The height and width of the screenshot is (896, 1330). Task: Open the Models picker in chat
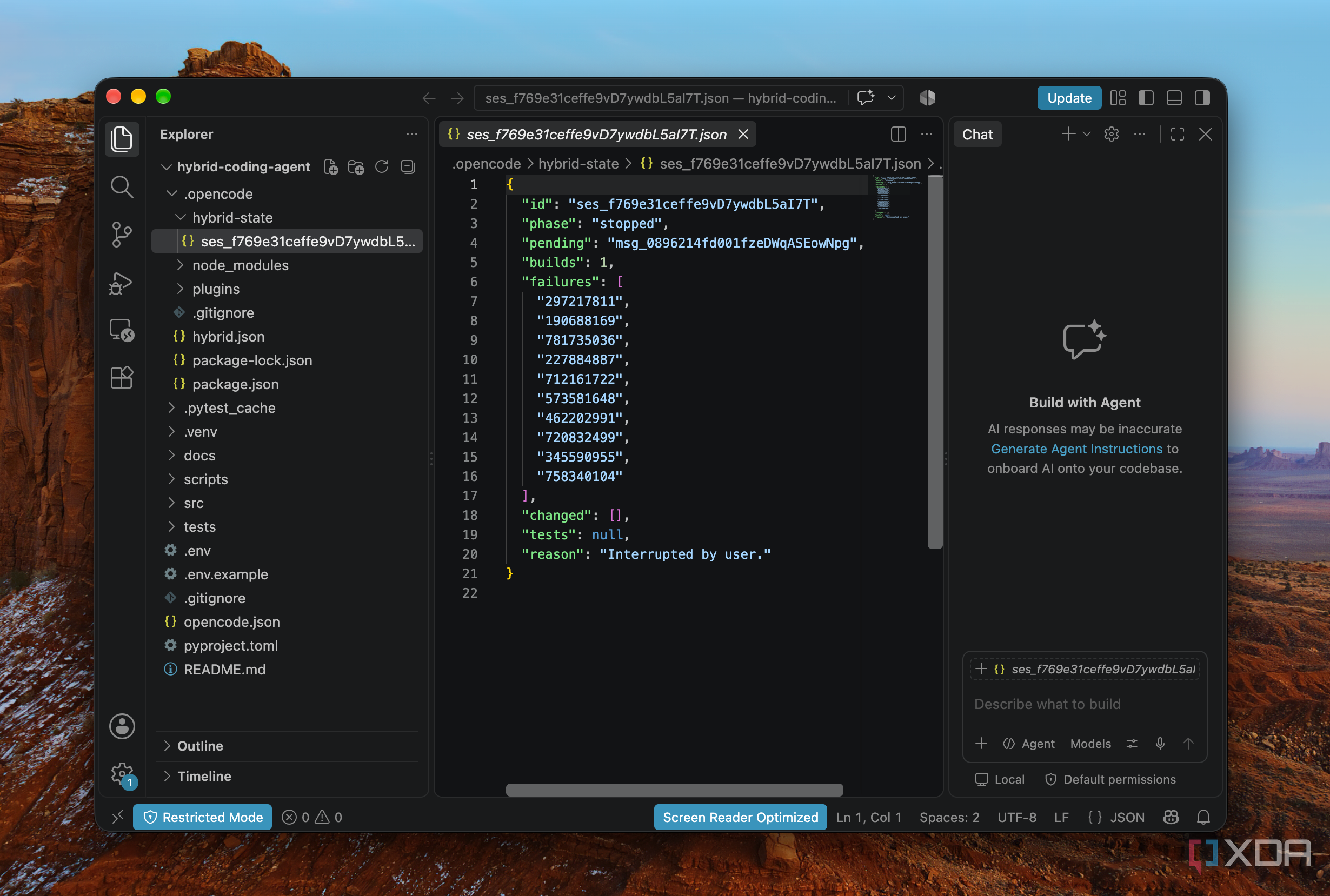[x=1090, y=744]
